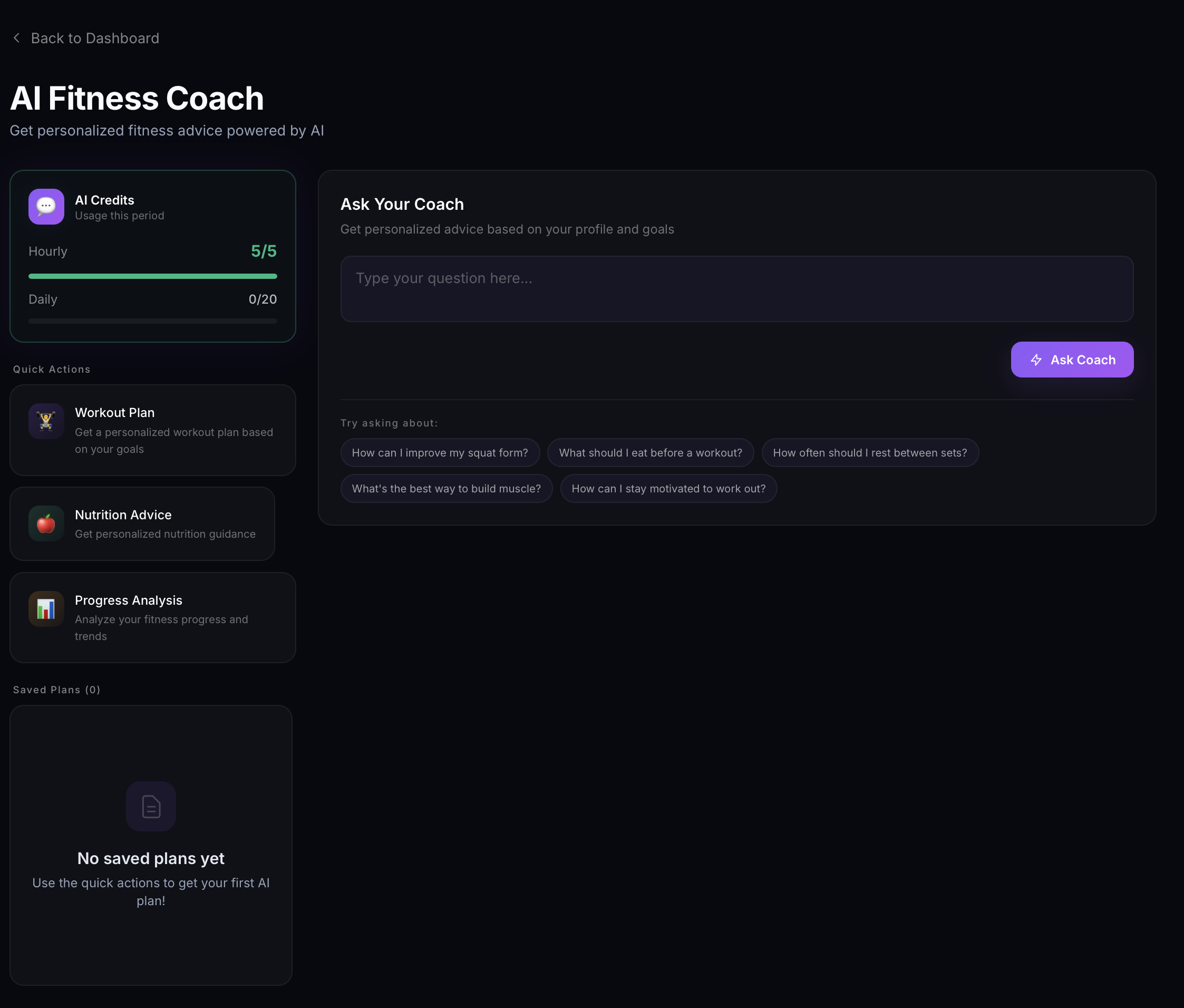Choose the pre-workout eating suggestion chip

tap(651, 452)
